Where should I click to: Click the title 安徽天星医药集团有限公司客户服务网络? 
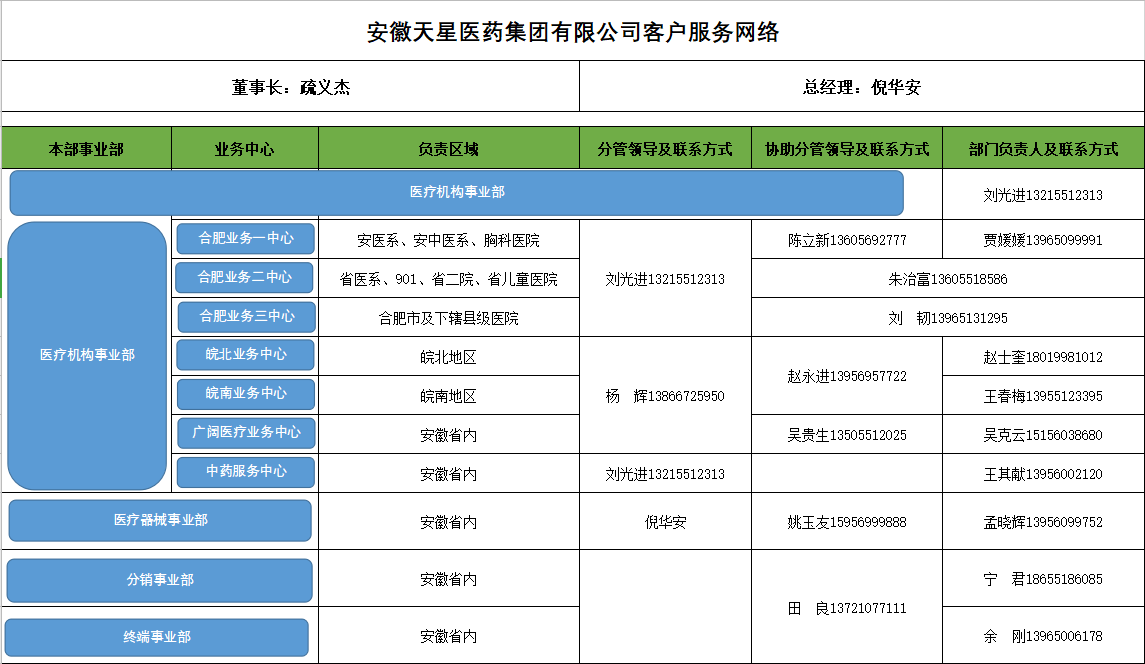coord(572,32)
